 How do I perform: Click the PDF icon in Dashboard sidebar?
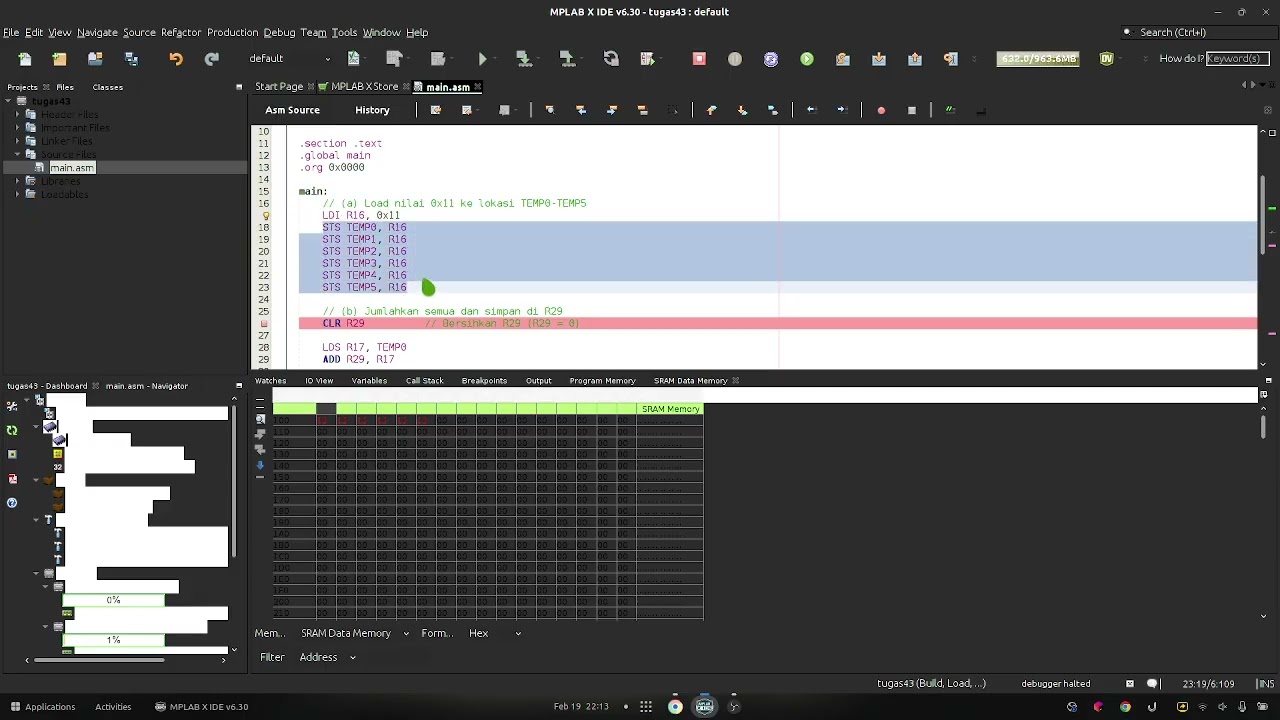[x=12, y=479]
